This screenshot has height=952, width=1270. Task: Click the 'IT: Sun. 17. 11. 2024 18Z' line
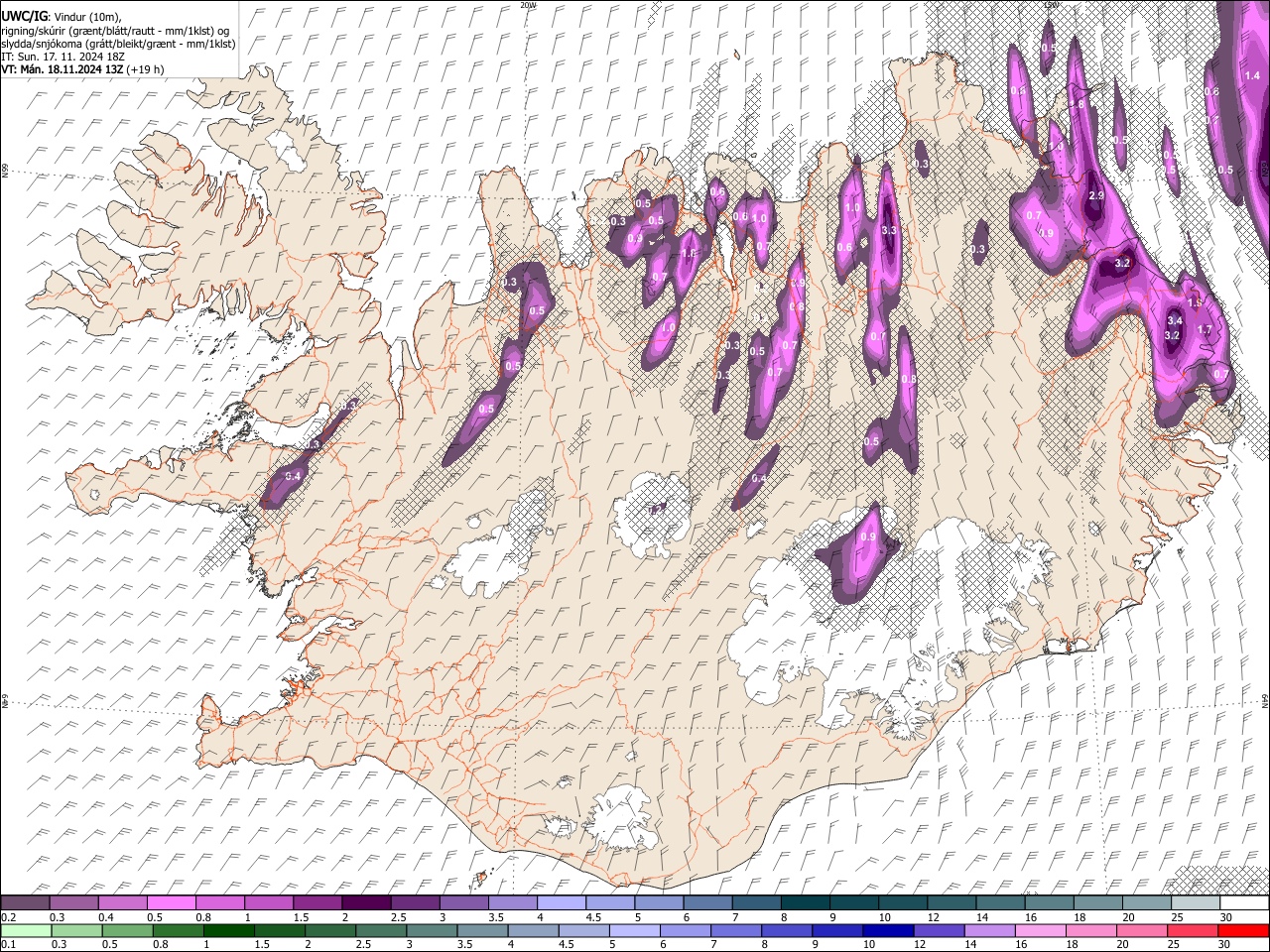click(62, 57)
